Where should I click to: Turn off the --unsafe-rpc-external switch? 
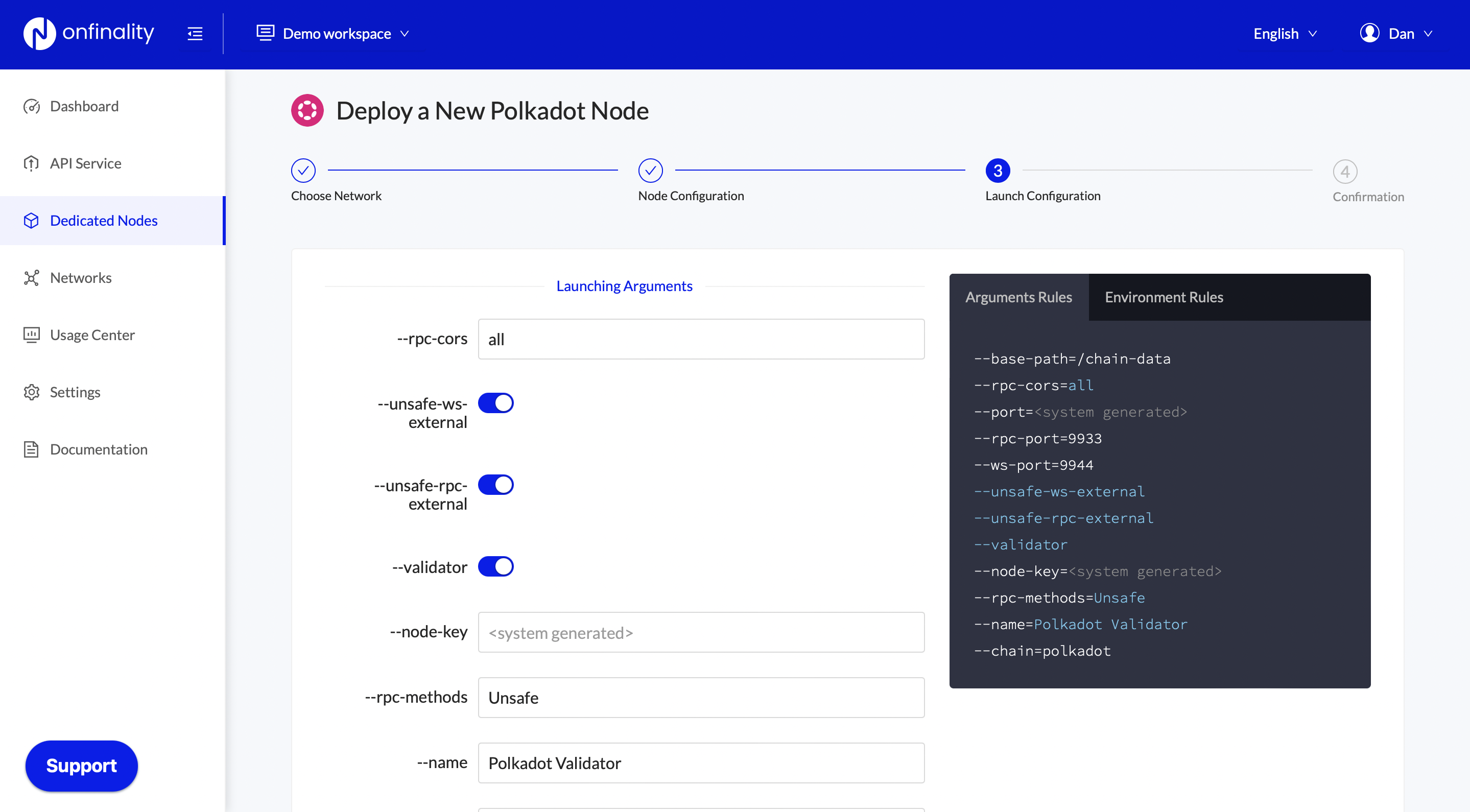[495, 485]
